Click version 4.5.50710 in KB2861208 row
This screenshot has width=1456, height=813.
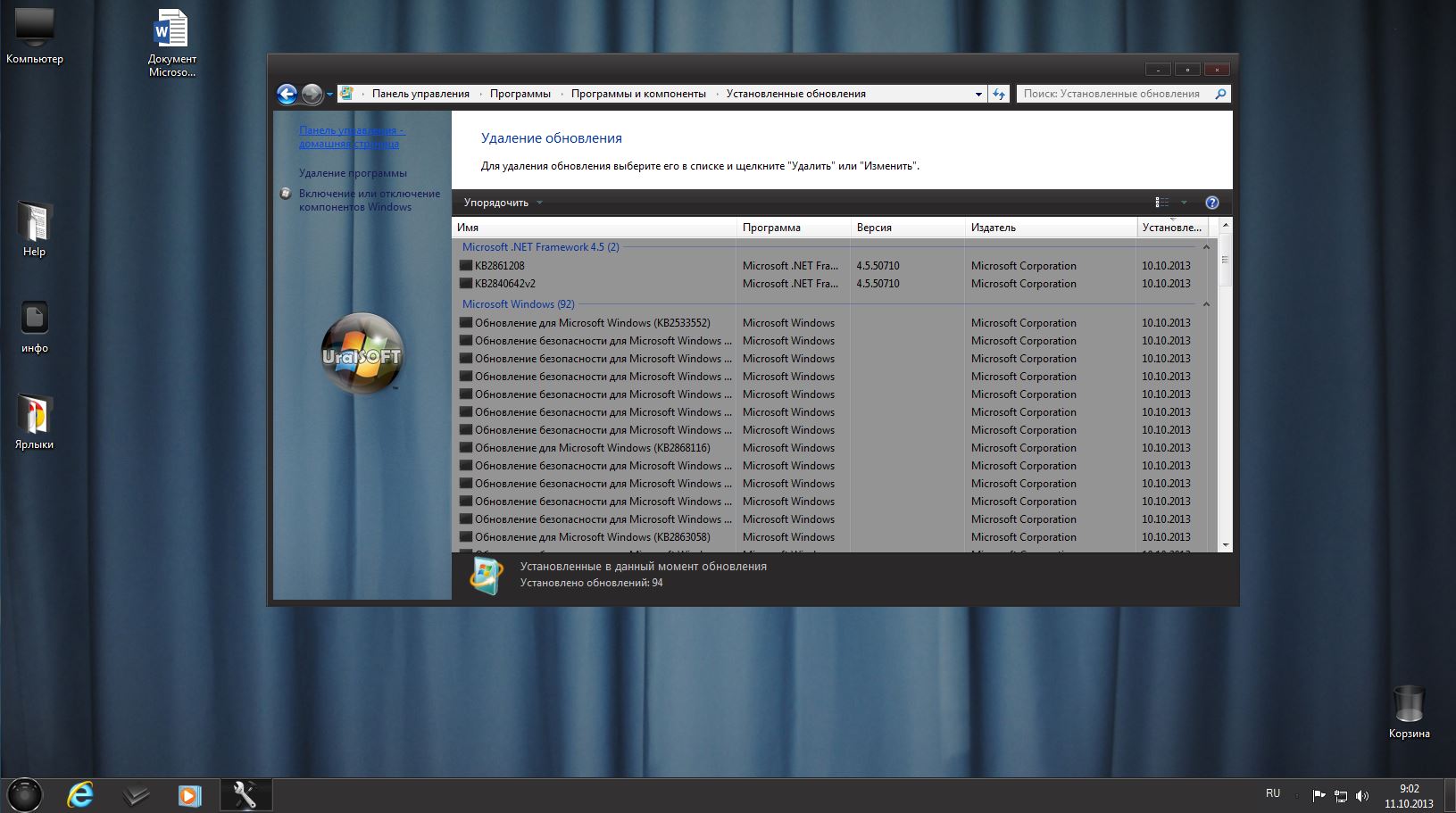click(878, 266)
